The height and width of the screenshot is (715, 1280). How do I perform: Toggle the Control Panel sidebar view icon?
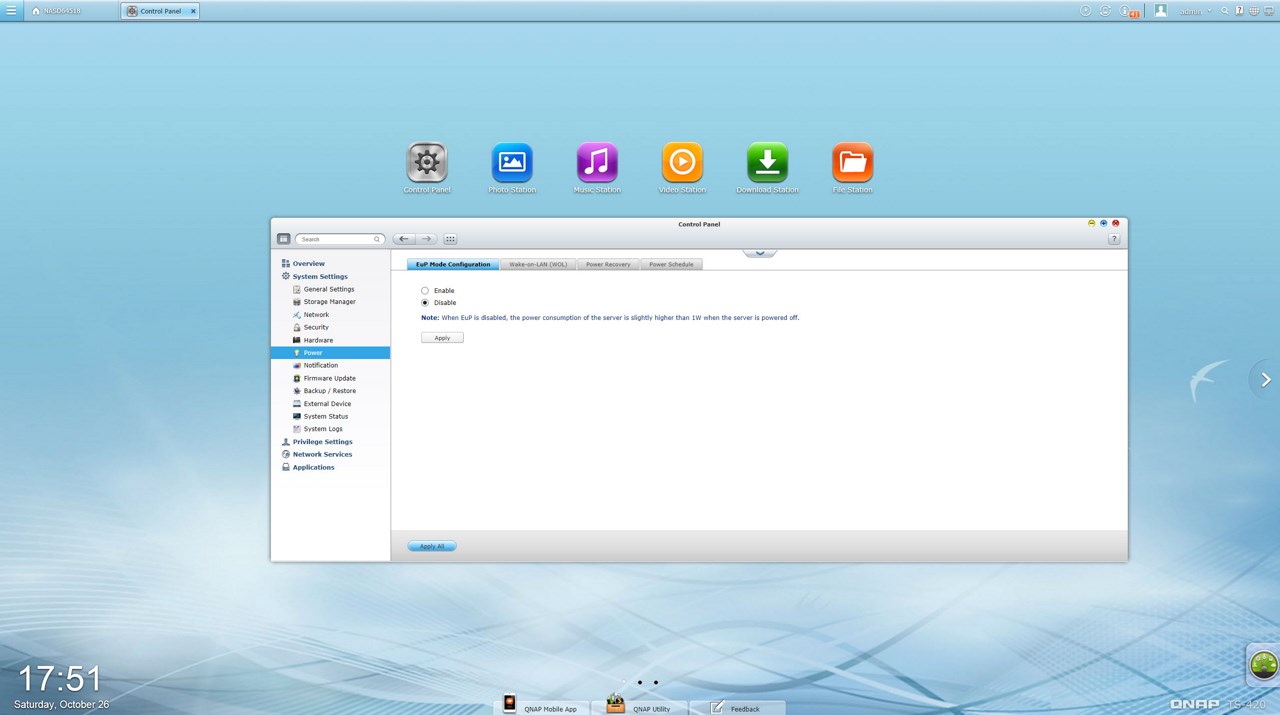284,239
